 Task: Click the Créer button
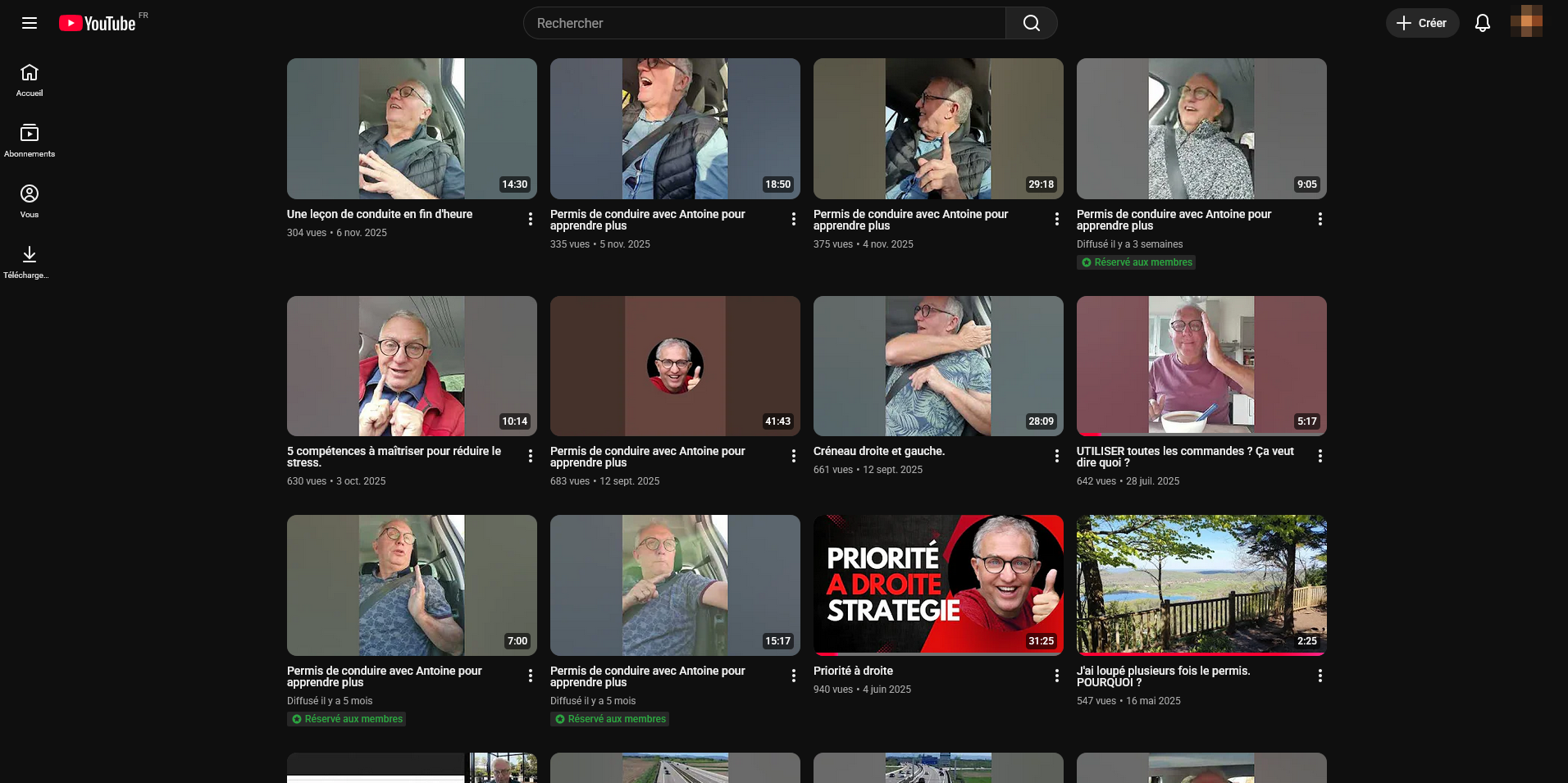tap(1422, 23)
